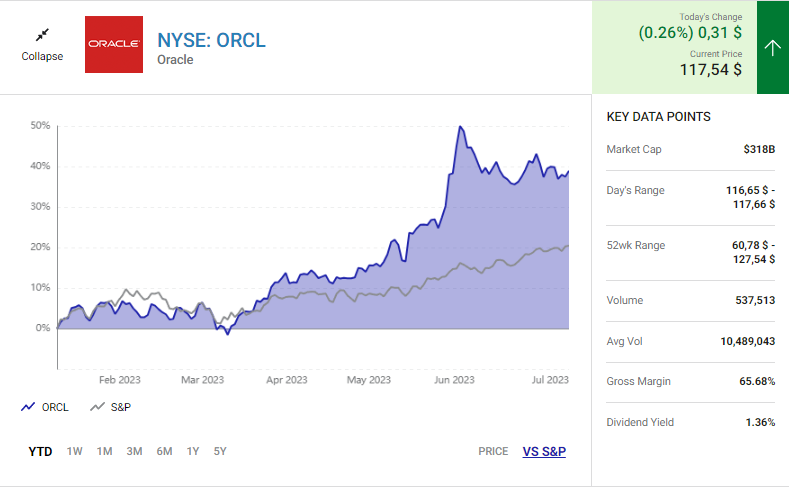Collapse the stock panel via arrows icon
The image size is (789, 487).
(x=42, y=35)
